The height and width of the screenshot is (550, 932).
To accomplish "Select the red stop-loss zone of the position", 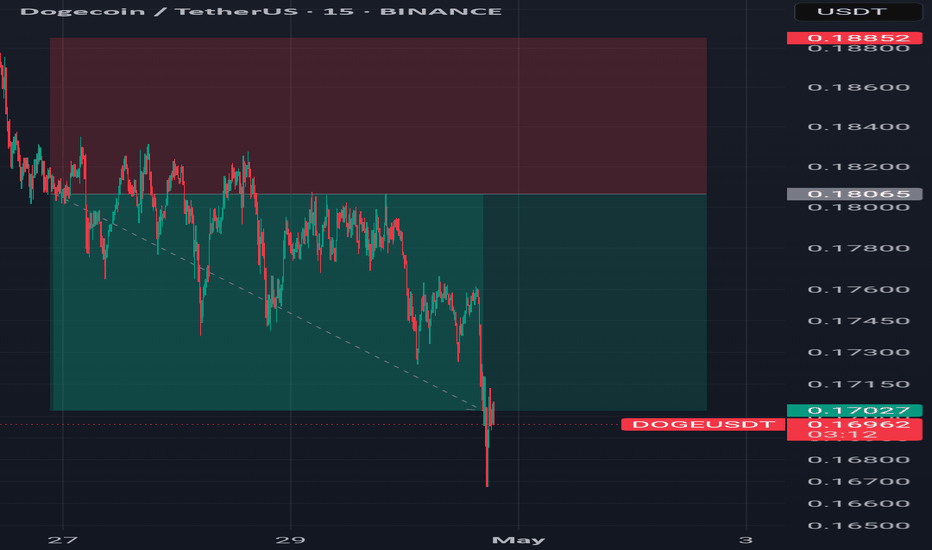I will (378, 116).
